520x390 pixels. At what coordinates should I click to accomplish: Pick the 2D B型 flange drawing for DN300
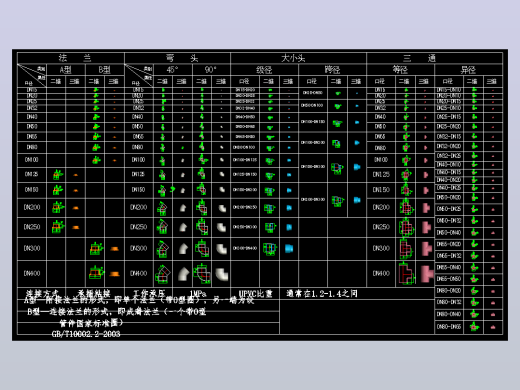click(96, 249)
